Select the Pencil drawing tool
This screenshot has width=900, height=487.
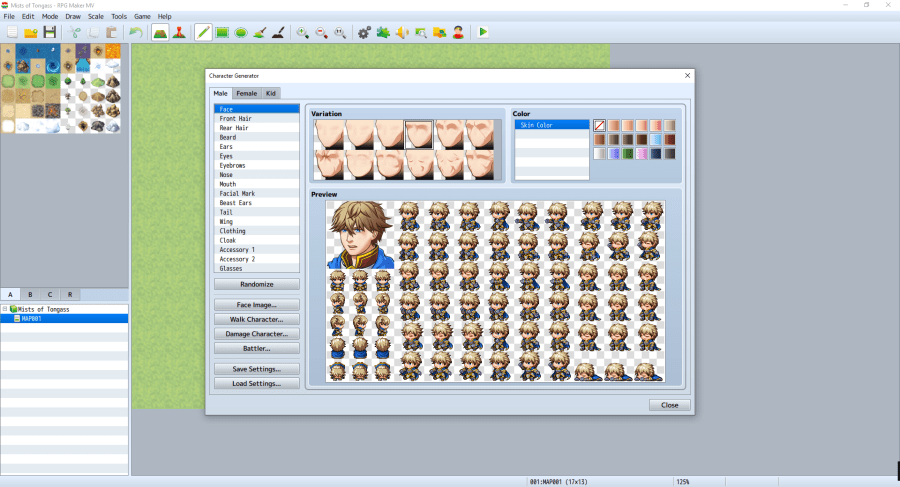(203, 32)
